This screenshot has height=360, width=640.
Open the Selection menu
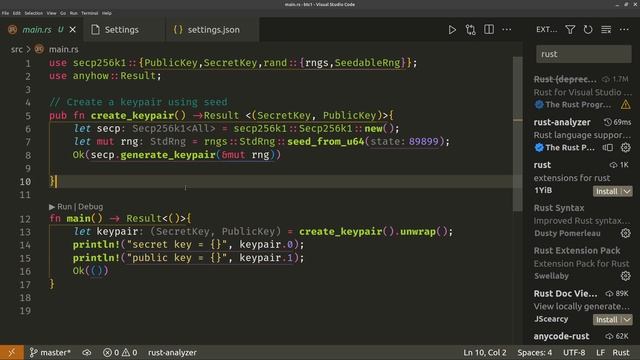click(33, 13)
